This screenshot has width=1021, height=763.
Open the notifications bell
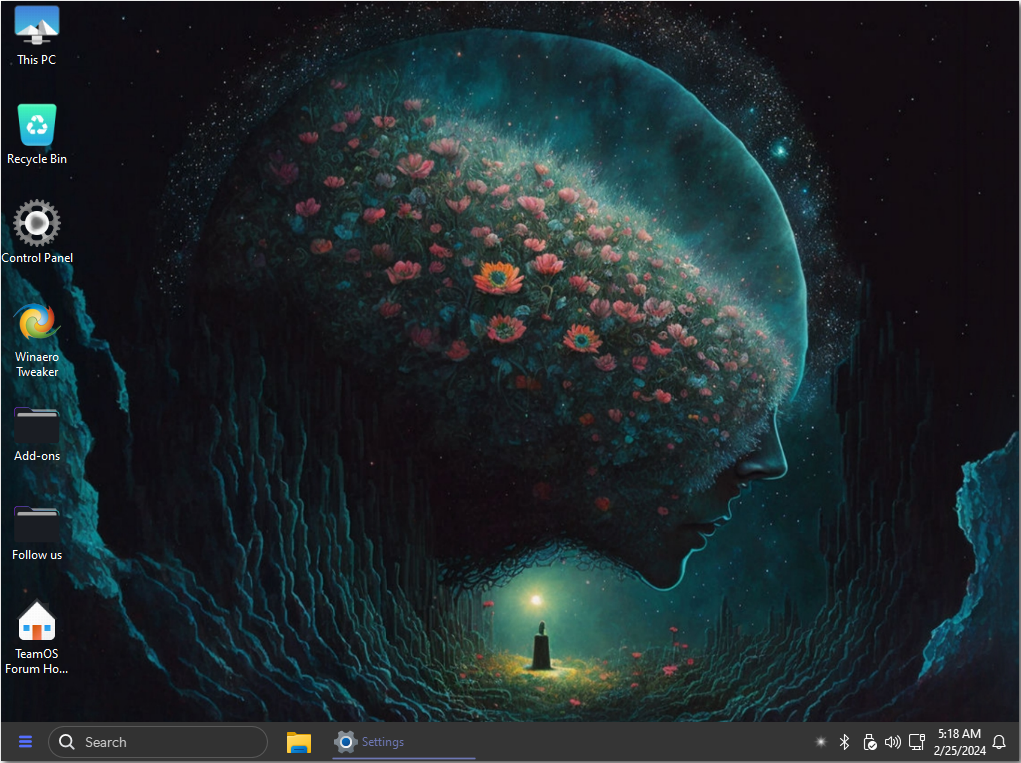click(998, 742)
